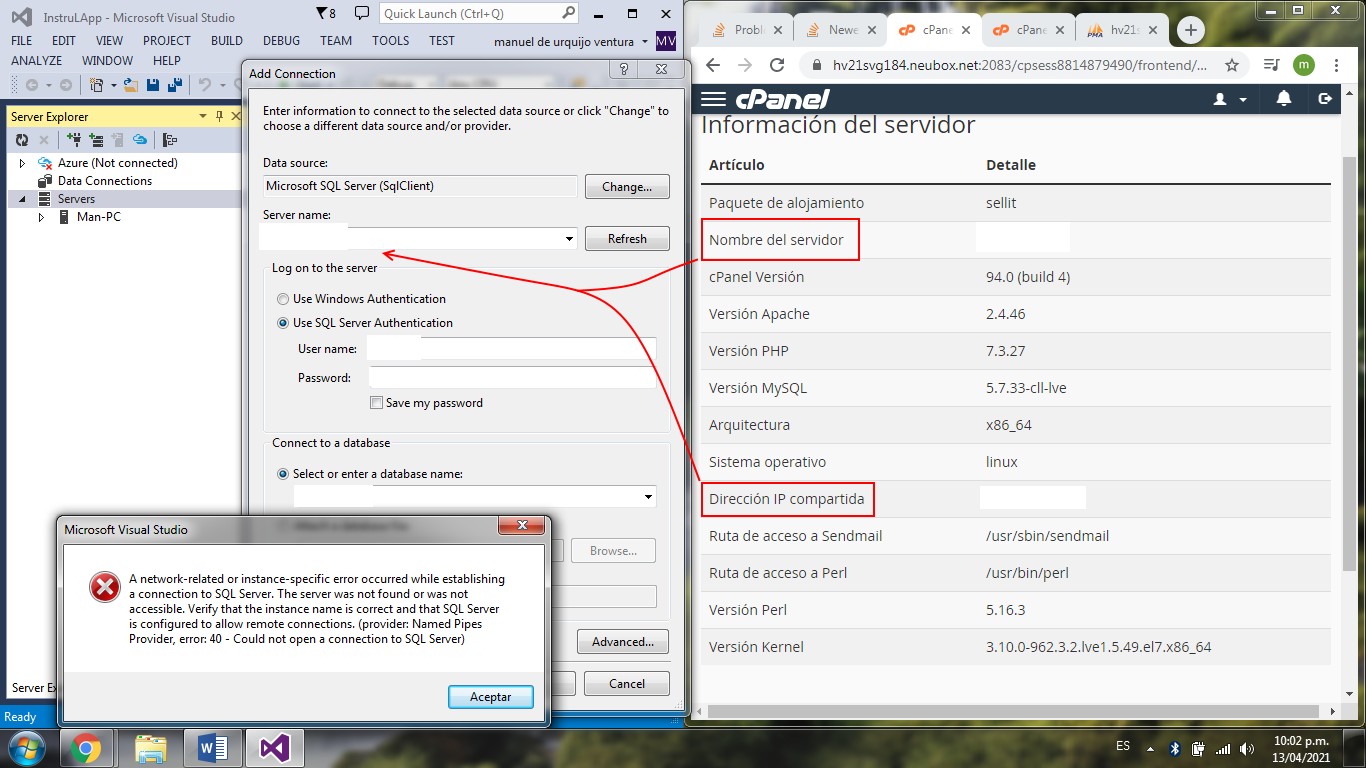Screen dimensions: 1366x768
Task: Open the Server Explorer window position dropdown
Action: tap(203, 117)
